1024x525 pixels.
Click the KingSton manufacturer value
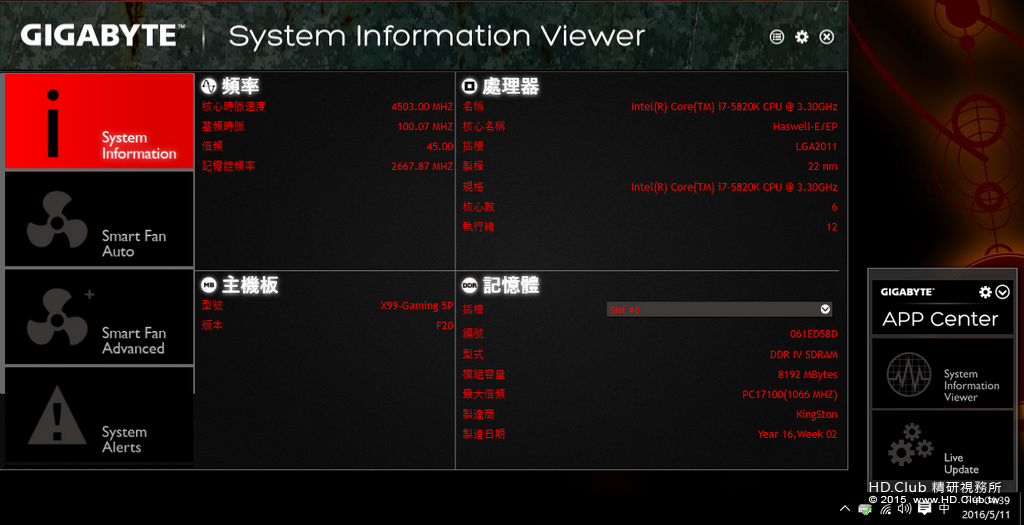coord(816,415)
